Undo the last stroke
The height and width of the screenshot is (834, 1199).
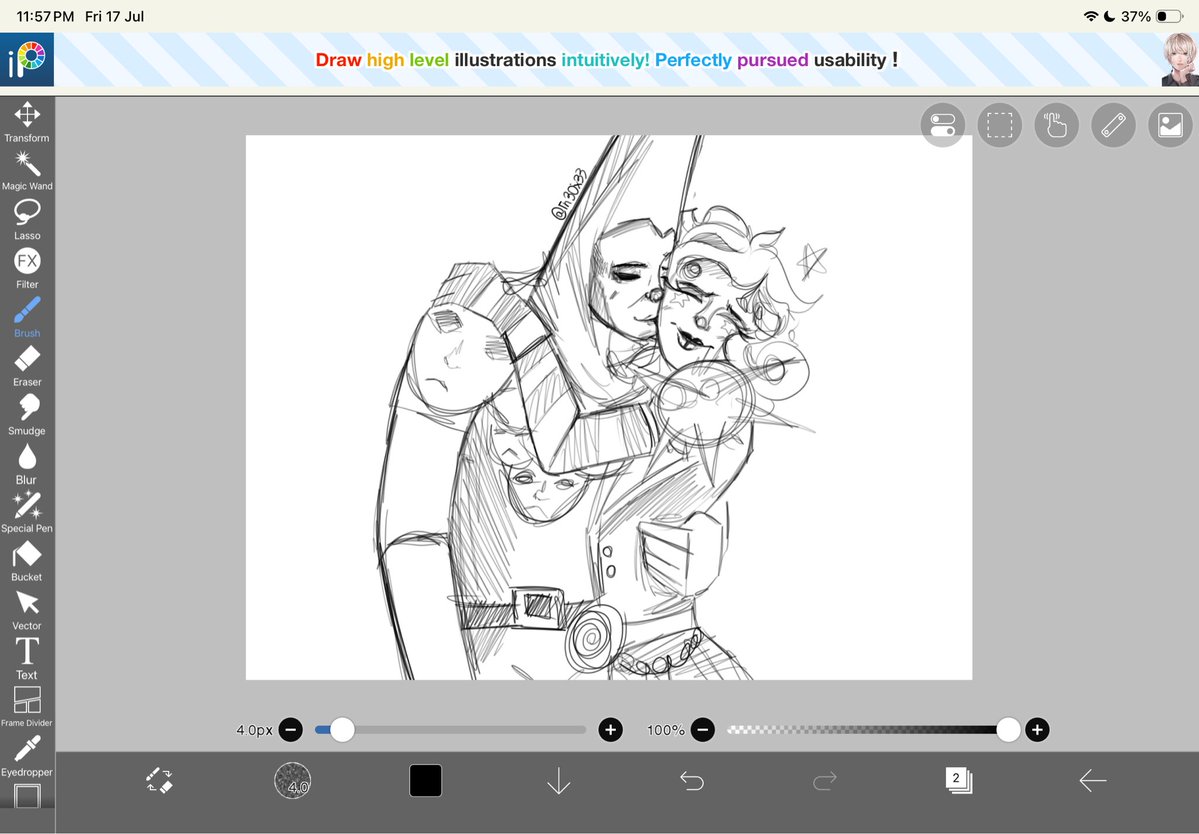pyautogui.click(x=692, y=780)
